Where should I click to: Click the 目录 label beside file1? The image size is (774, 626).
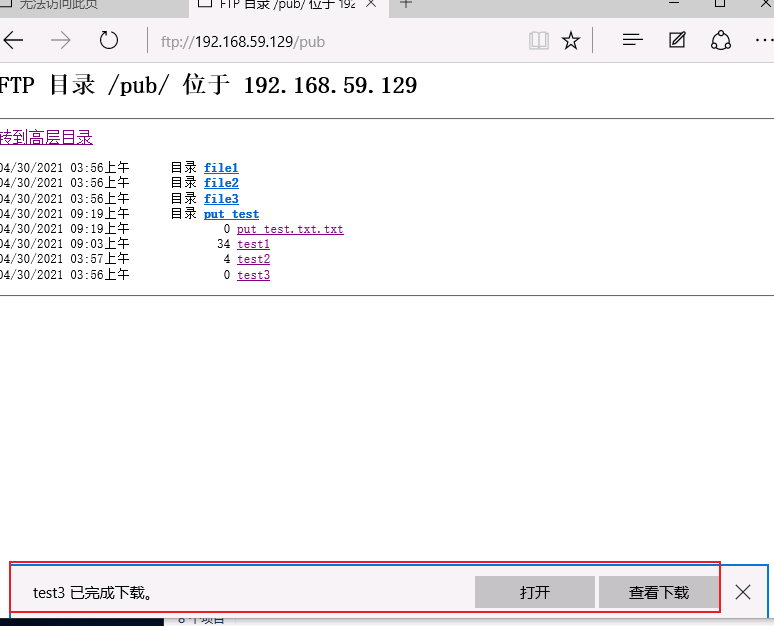tap(184, 168)
